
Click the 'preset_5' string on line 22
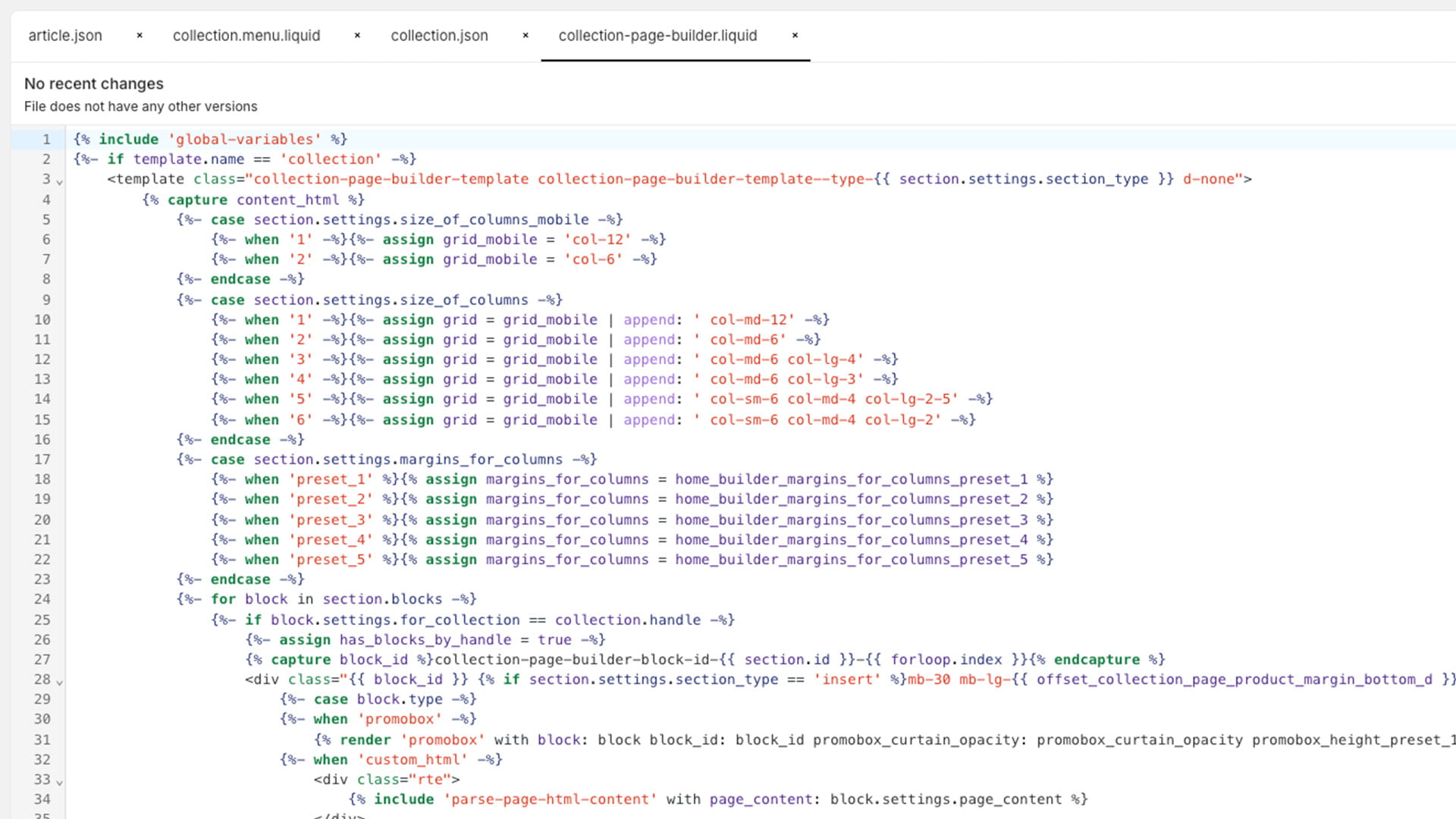331,560
